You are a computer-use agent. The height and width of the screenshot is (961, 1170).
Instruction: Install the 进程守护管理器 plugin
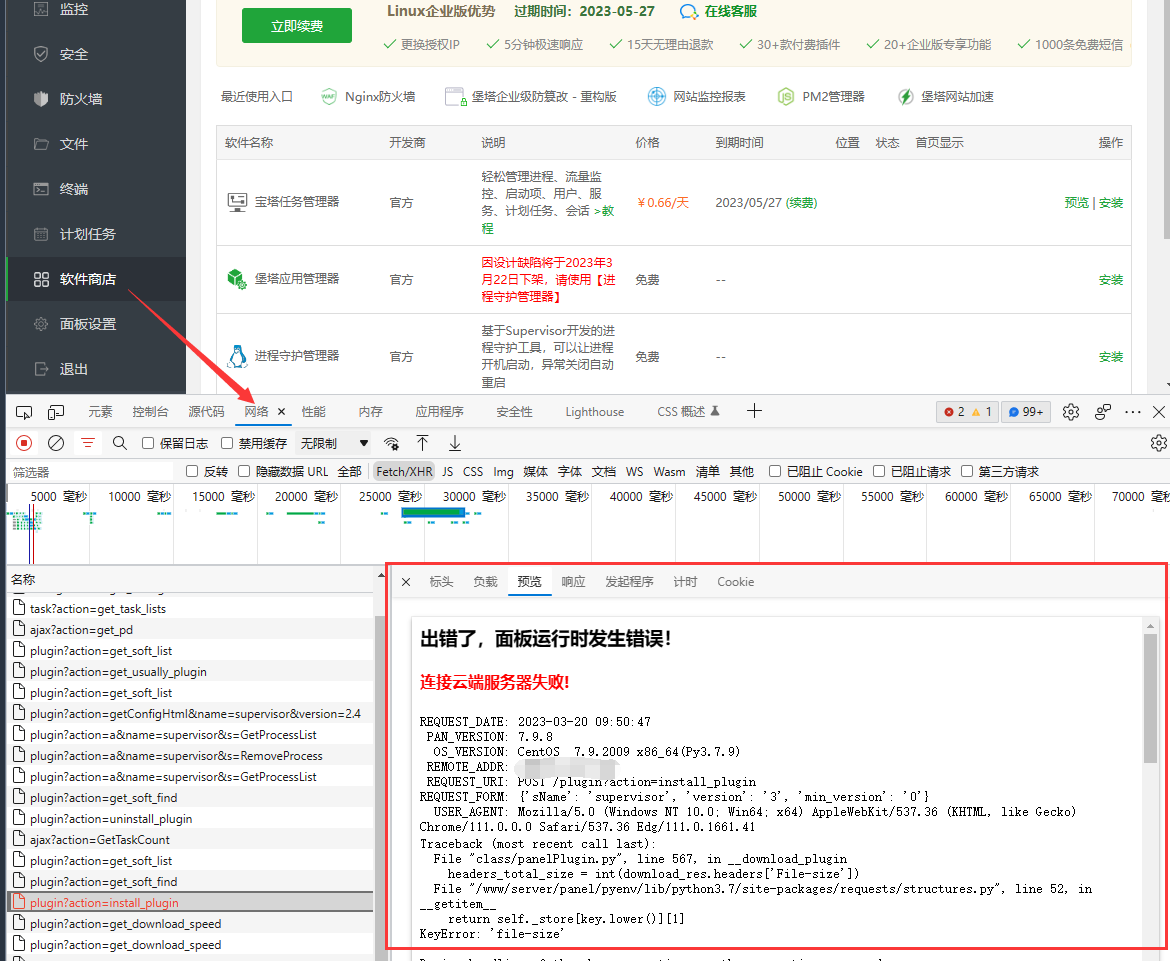1110,355
